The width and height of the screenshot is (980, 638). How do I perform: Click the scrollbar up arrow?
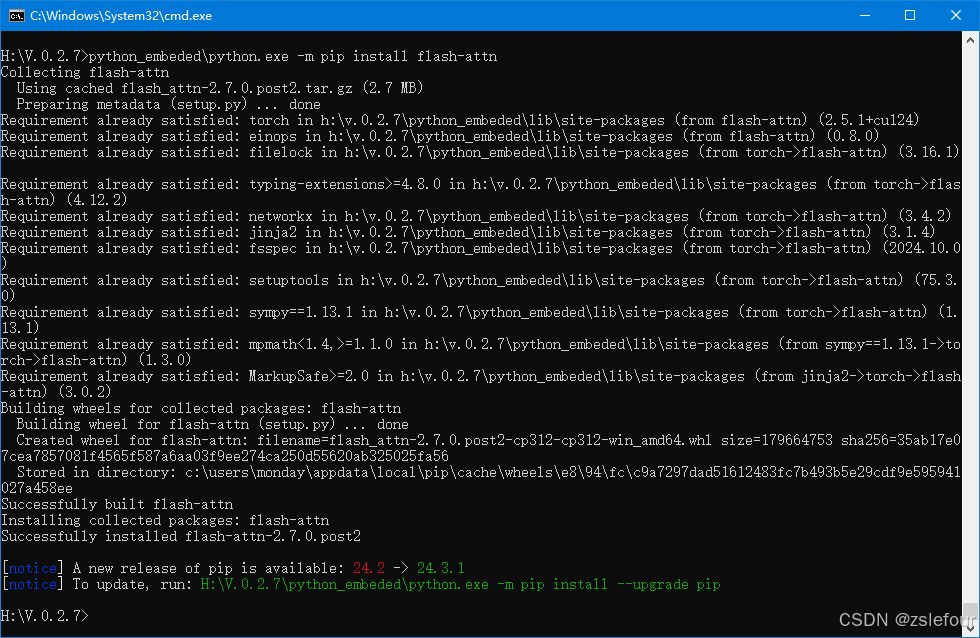(970, 40)
